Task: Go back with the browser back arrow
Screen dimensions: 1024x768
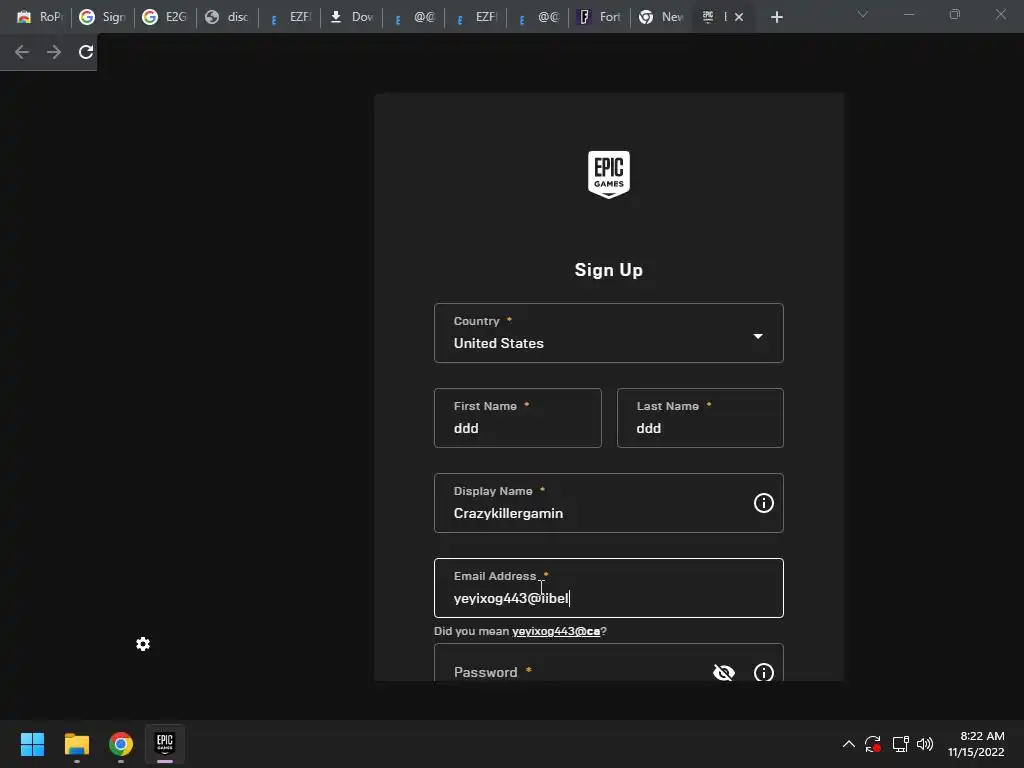Action: pyautogui.click(x=22, y=52)
